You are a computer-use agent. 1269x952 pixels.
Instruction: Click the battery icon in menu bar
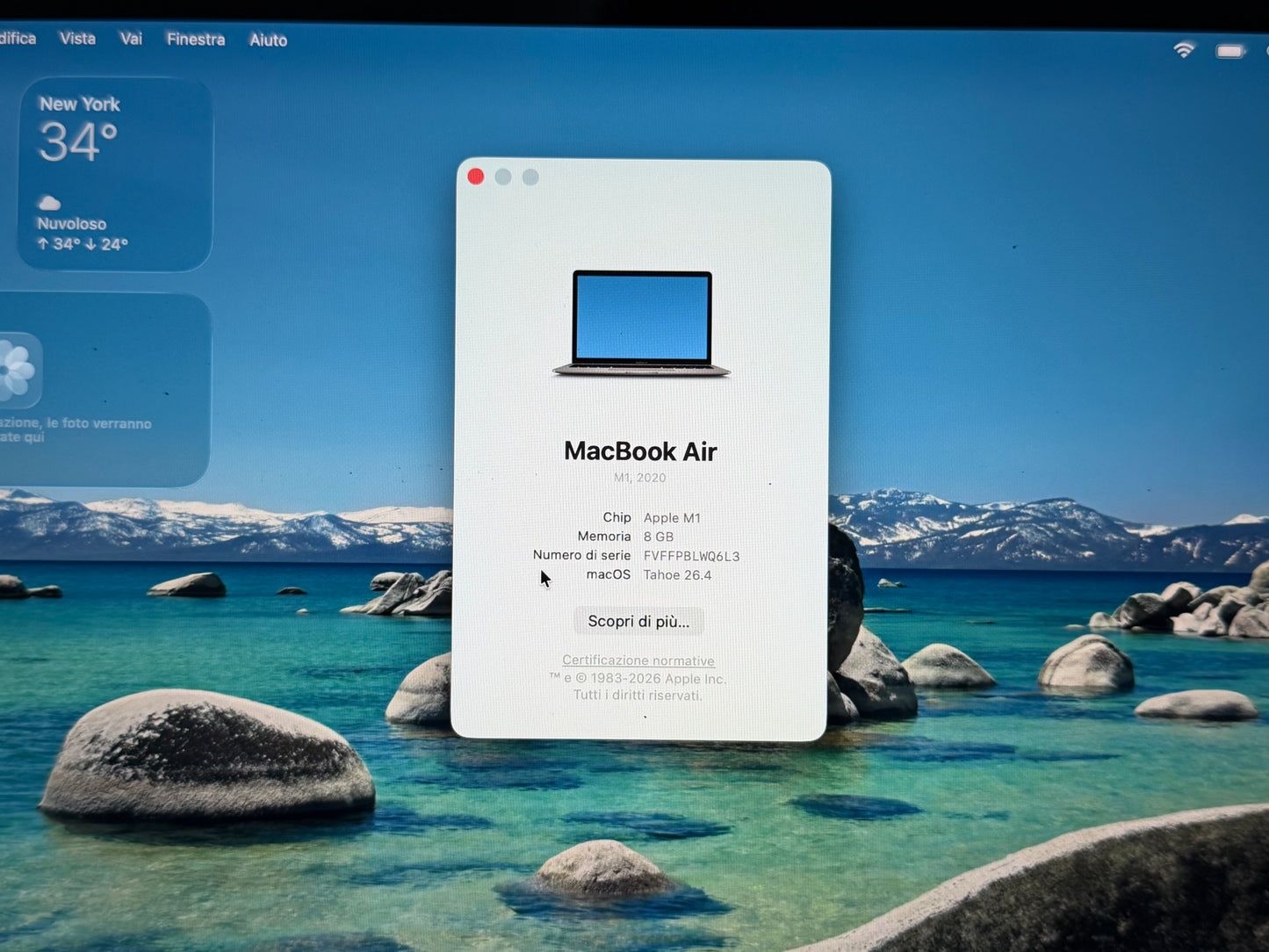click(x=1230, y=51)
